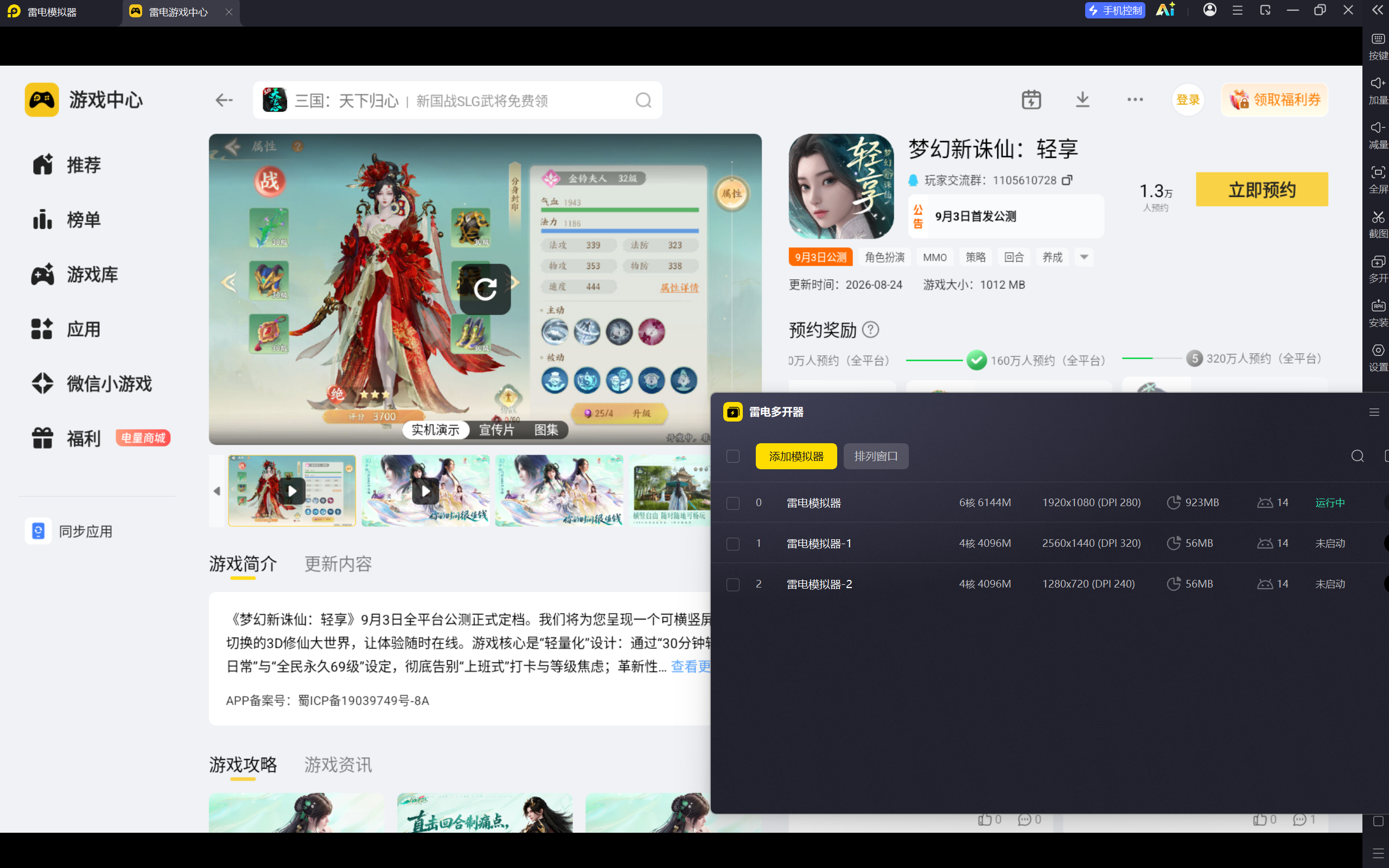Toggle the select-all checkbox in 雷电多开器

[733, 456]
